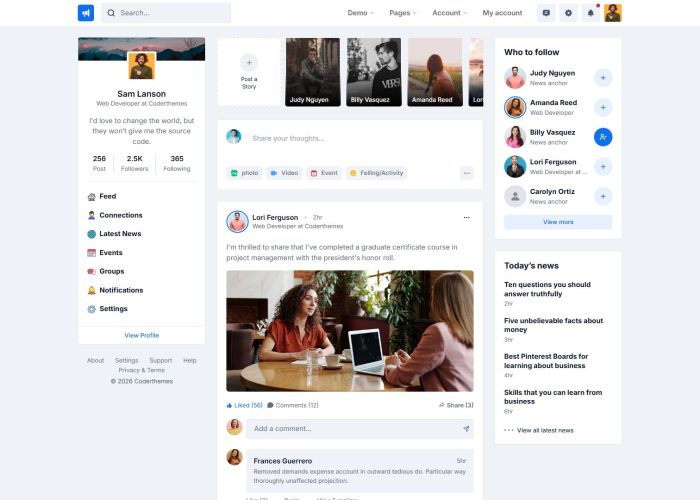Add a Video to the post
The image size is (700, 500).
(x=284, y=173)
